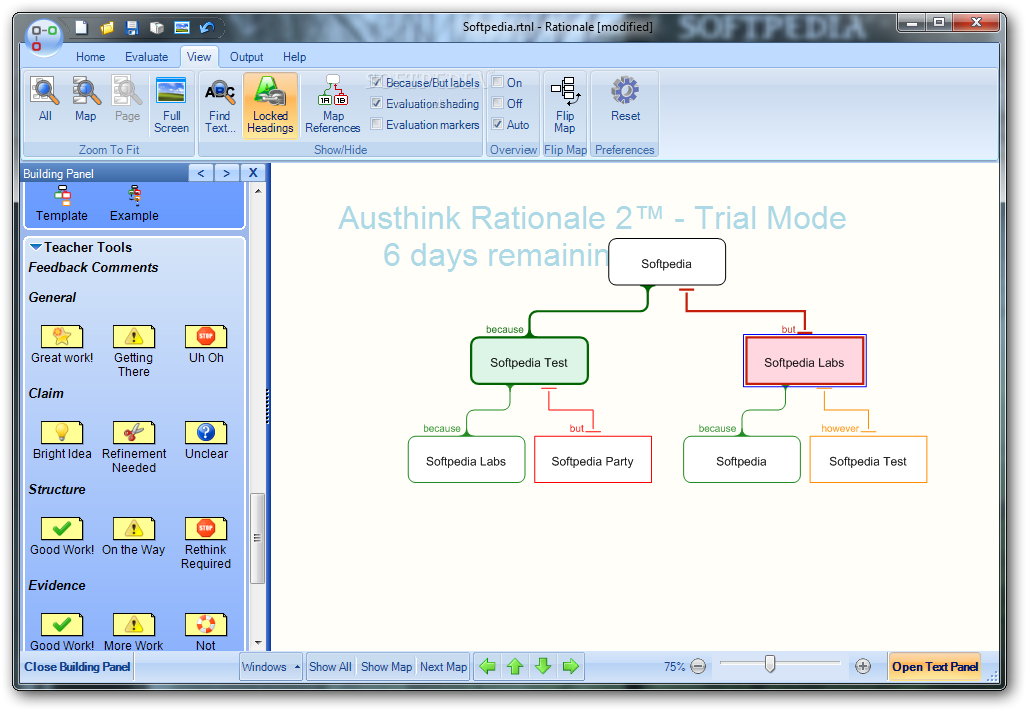
Task: Click the Next Map button
Action: (443, 666)
